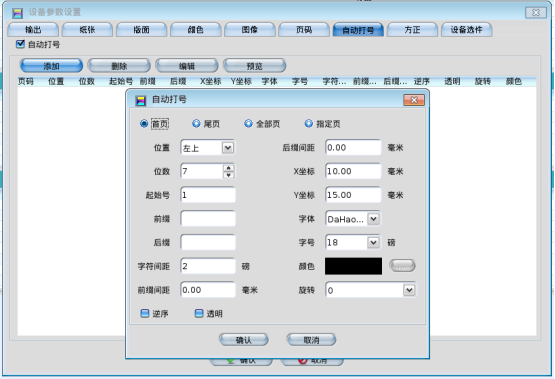Close the 自动打号 dialog with red X
The width and height of the screenshot is (555, 379).
click(x=414, y=100)
